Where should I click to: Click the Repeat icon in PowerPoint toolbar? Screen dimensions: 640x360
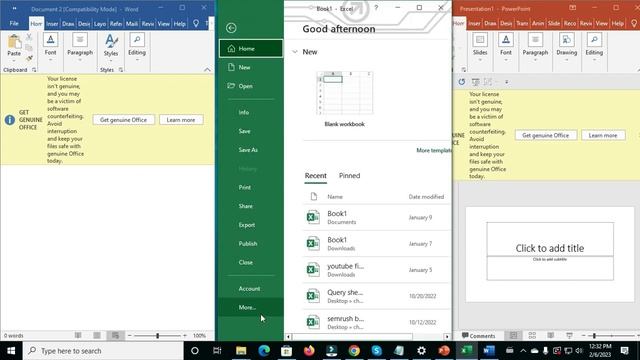pyautogui.click(x=462, y=82)
